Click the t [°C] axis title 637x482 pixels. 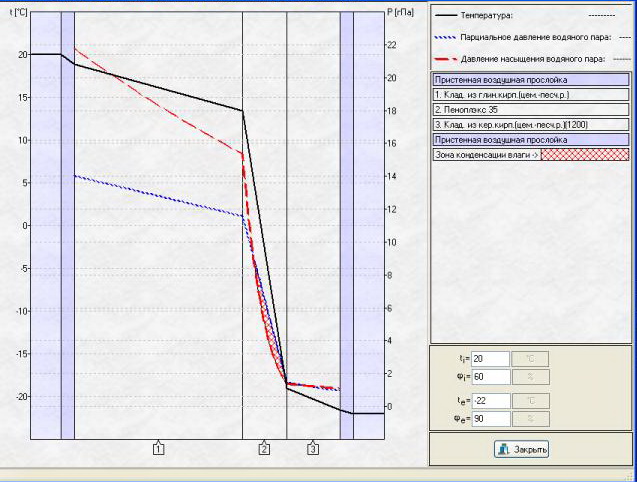point(18,12)
